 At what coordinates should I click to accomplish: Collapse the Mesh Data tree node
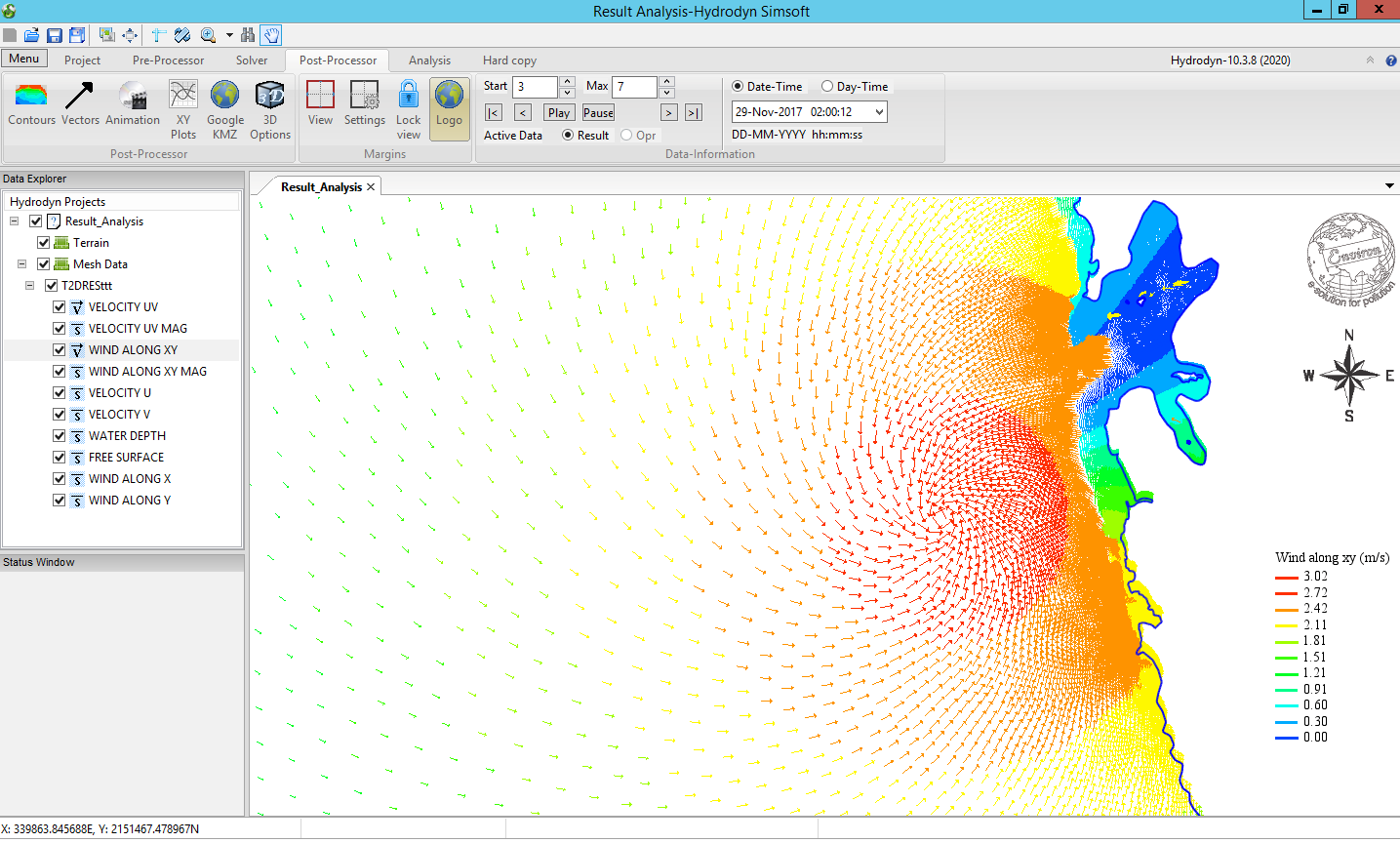tap(21, 264)
